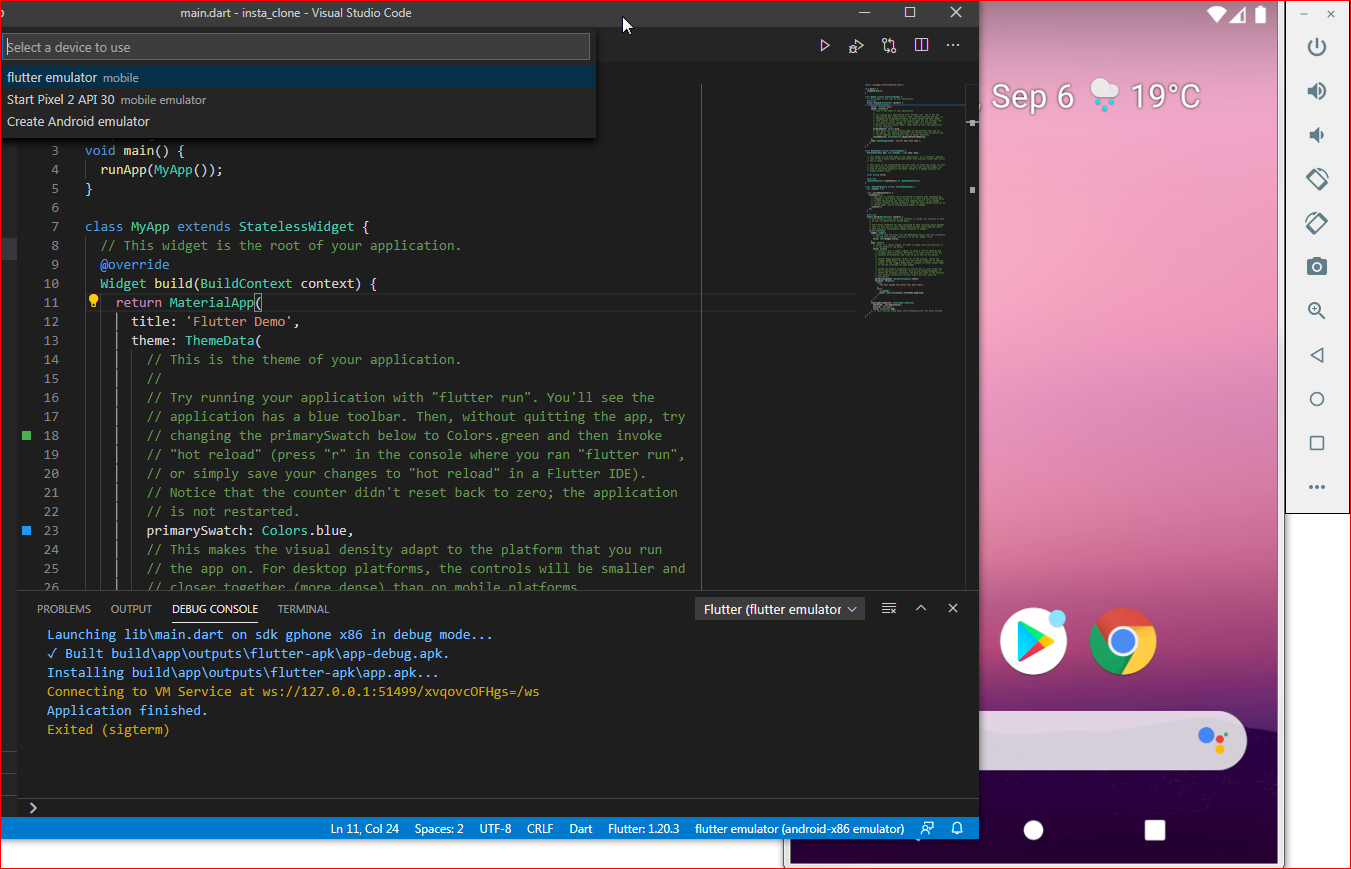Click the device selector 'flutter emulator (android-x86 emulator)'

click(x=799, y=829)
